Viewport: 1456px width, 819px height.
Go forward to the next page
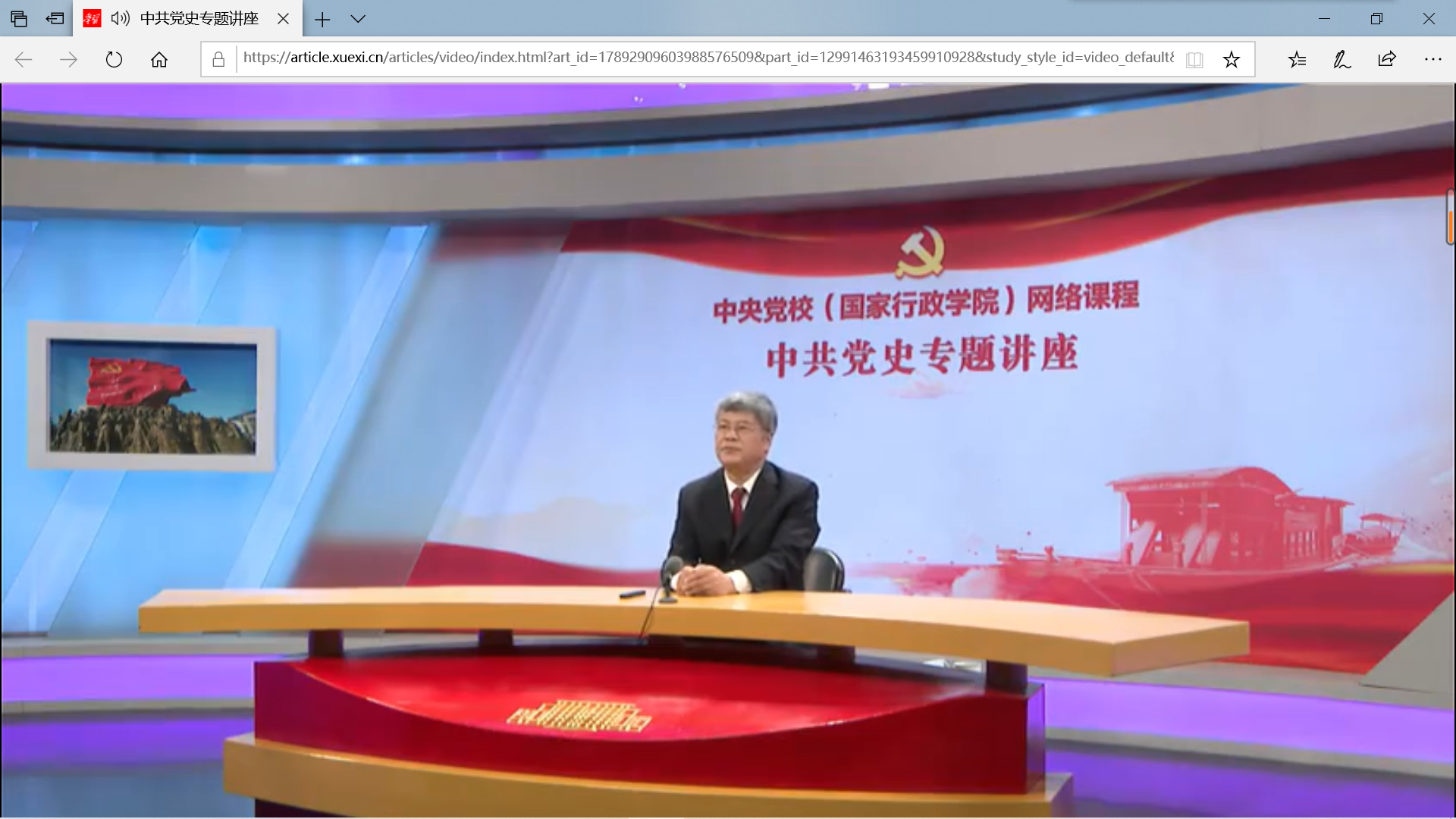point(68,59)
